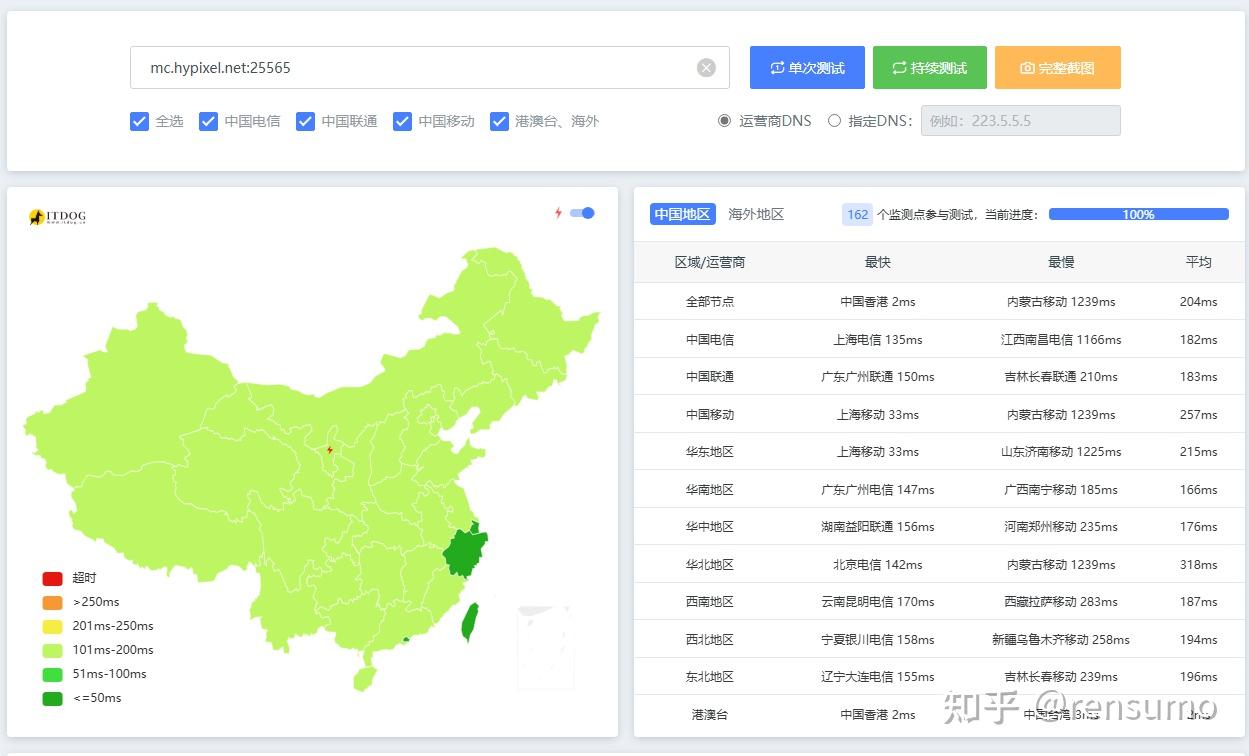Click the 广东广州联通 150ms cell
This screenshot has height=756, width=1249.
point(878,377)
